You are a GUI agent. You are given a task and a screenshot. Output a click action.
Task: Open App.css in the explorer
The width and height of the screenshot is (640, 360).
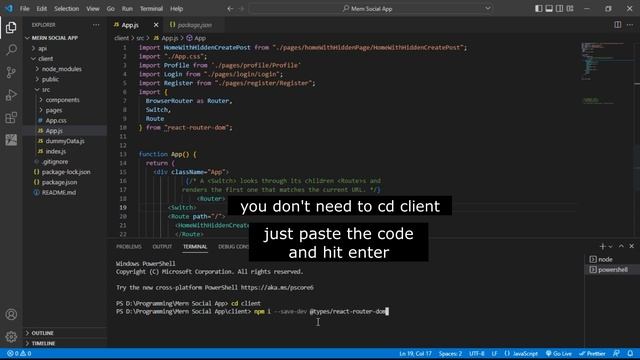56,120
